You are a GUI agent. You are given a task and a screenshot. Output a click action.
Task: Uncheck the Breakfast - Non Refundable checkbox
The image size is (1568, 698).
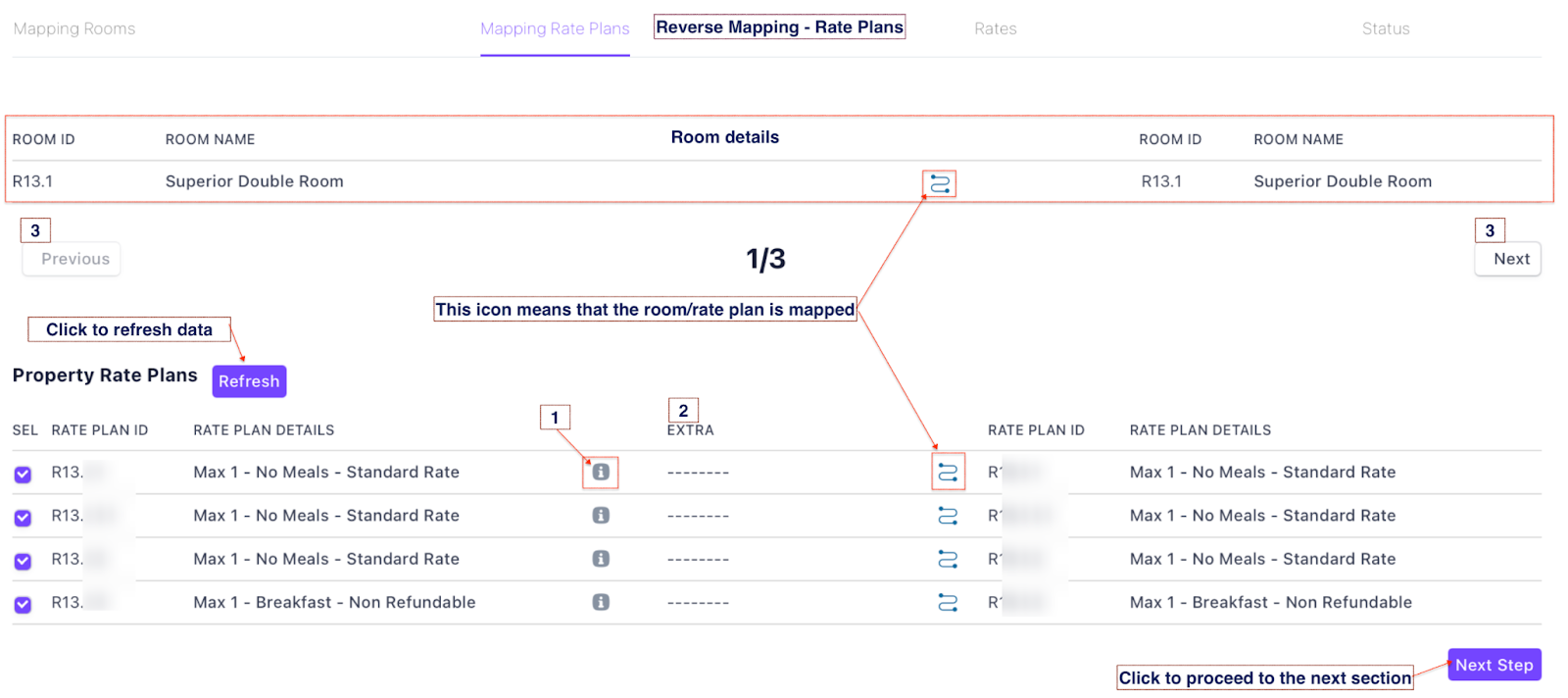pos(23,605)
